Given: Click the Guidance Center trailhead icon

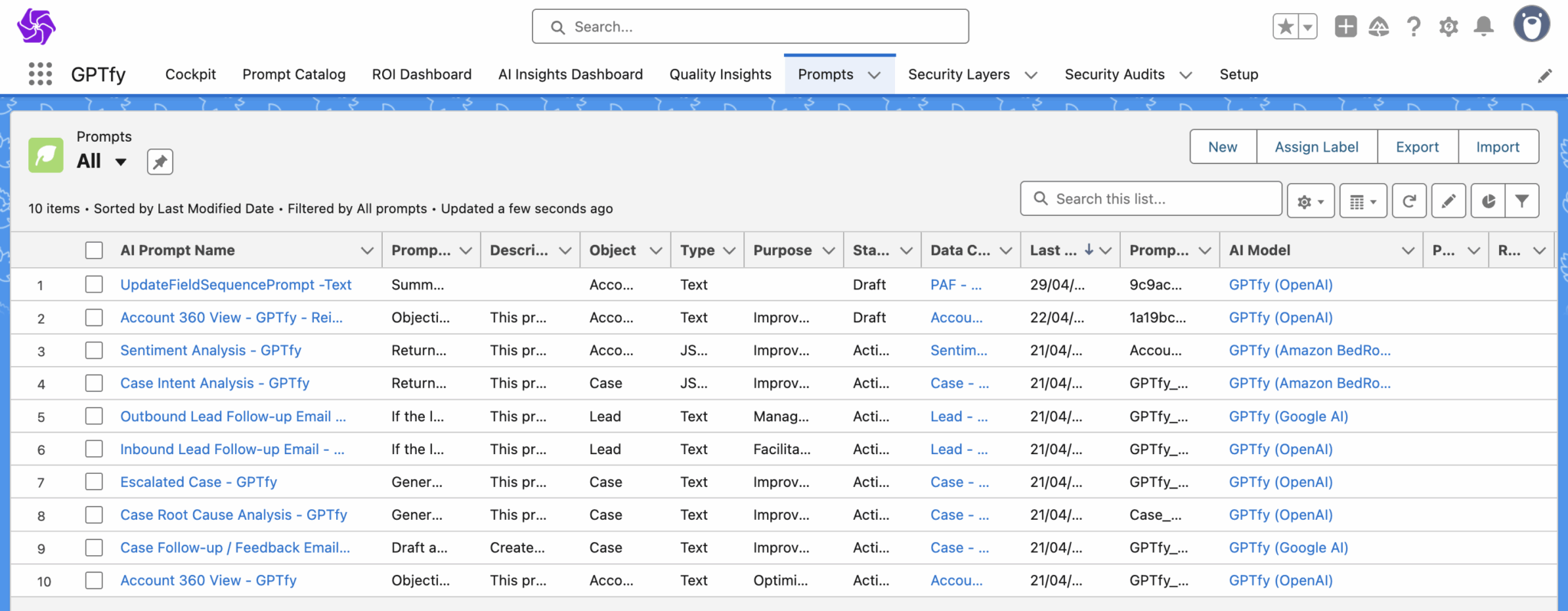Looking at the screenshot, I should tap(1379, 27).
